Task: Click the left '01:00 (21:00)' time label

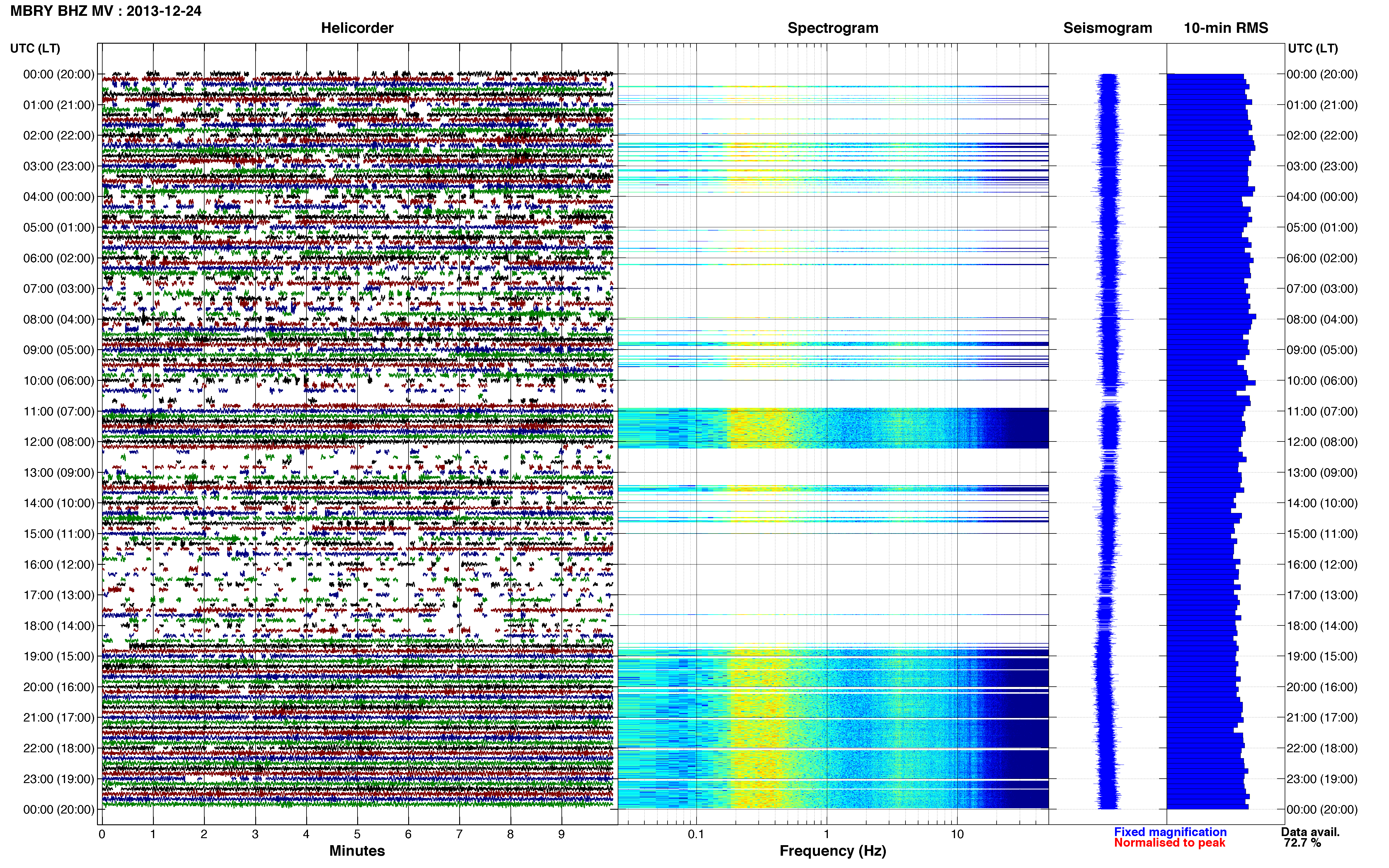Action: (x=59, y=105)
